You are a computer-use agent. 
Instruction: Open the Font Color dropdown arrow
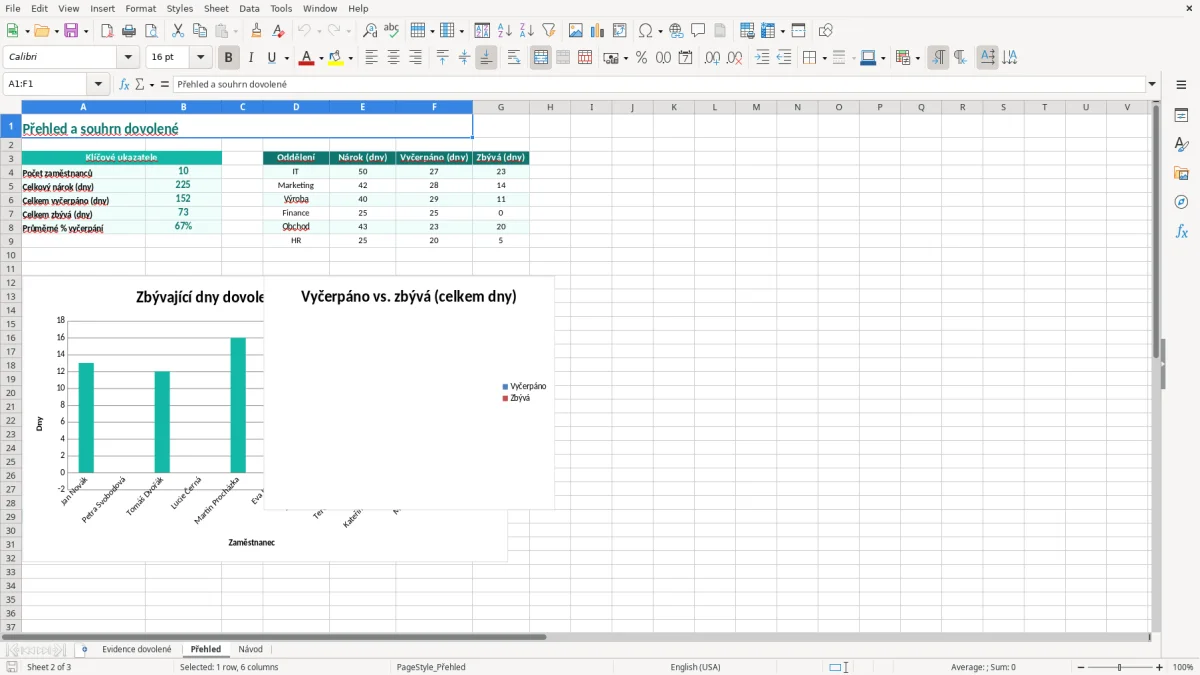click(319, 58)
